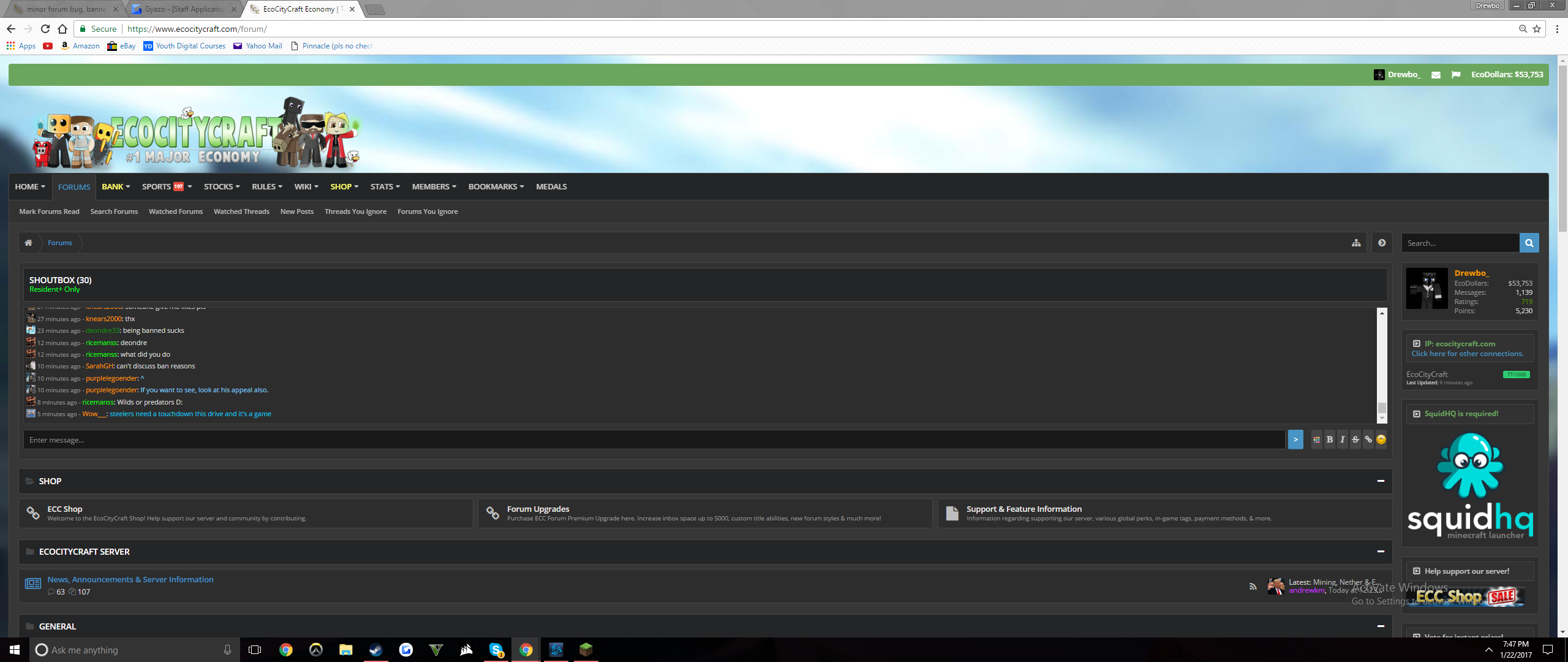The height and width of the screenshot is (662, 1568).
Task: Open the smiley emoji picker
Action: point(1381,439)
